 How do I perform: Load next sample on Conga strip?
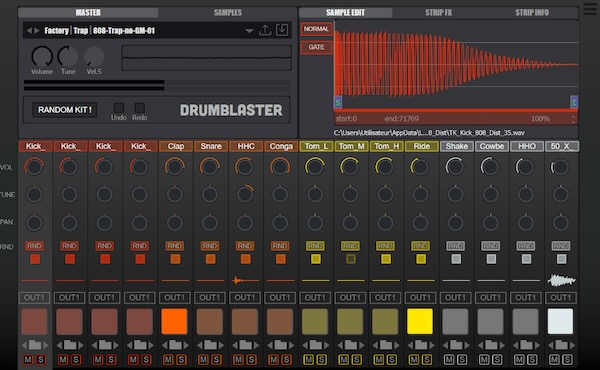tap(291, 345)
